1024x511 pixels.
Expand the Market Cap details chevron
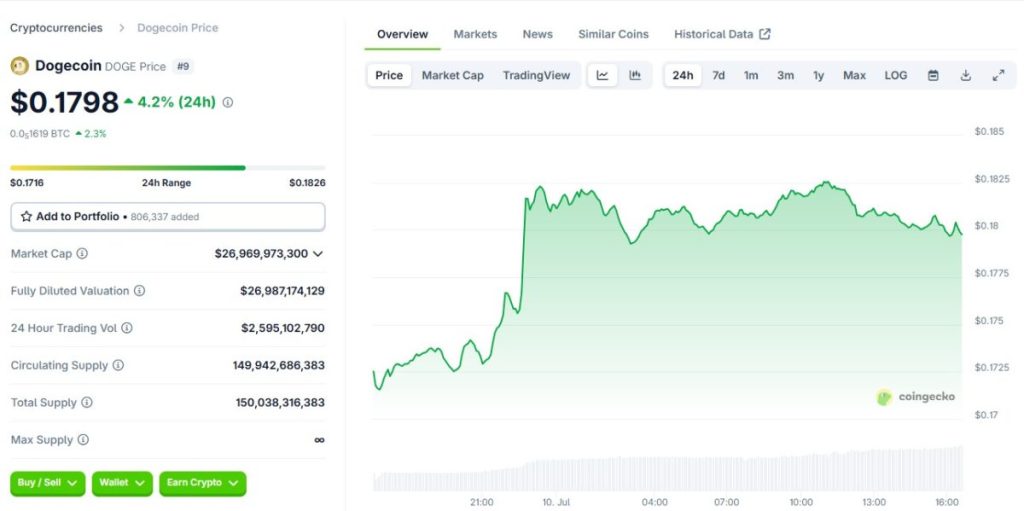(x=318, y=254)
